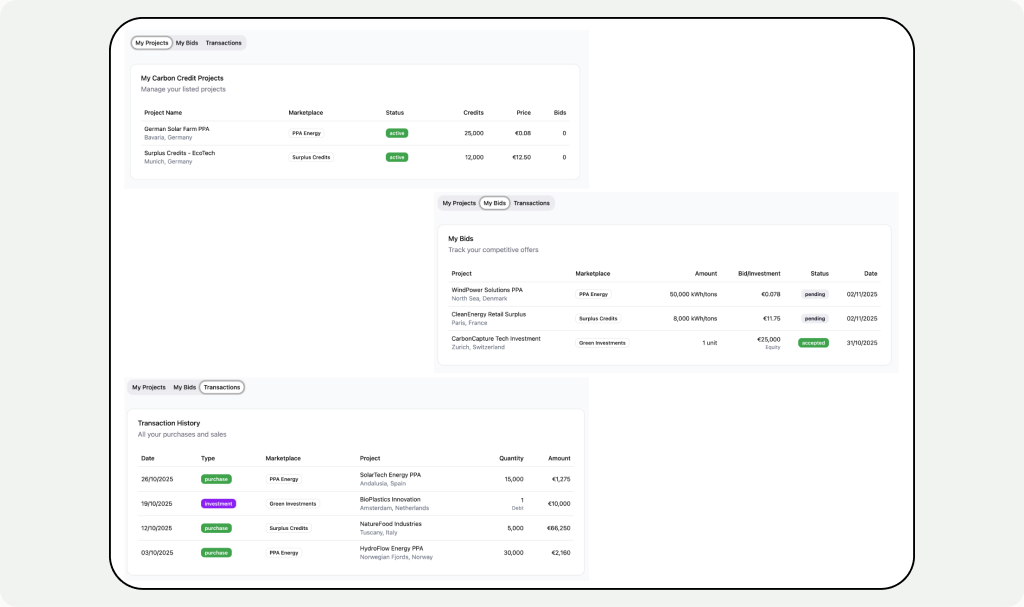Click Date column header in Transaction History
Image resolution: width=1024 pixels, height=607 pixels.
click(x=148, y=459)
